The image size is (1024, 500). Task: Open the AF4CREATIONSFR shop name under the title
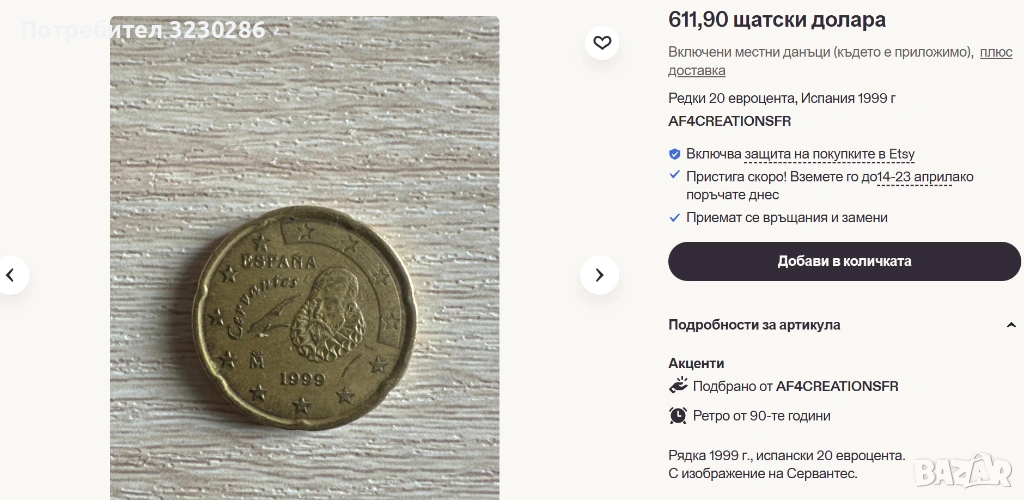729,121
